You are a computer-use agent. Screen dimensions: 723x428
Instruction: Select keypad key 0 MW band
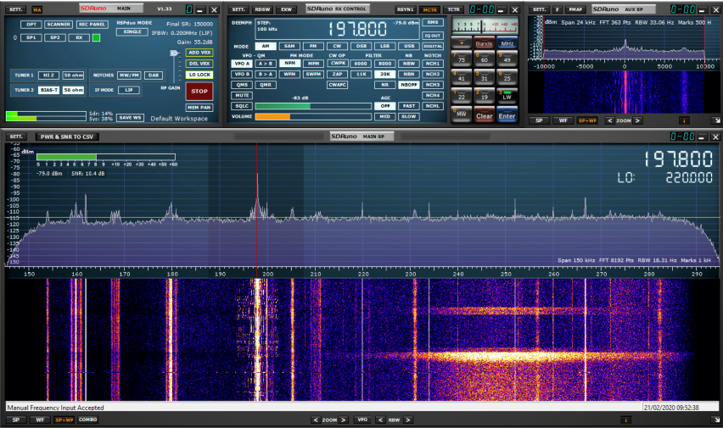pyautogui.click(x=461, y=114)
